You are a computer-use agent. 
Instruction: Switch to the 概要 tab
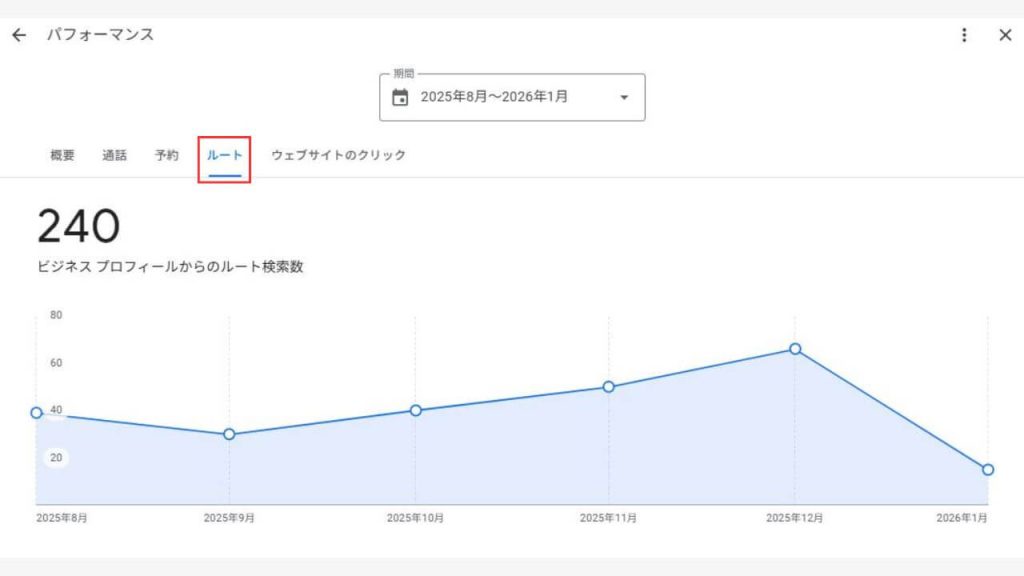click(62, 155)
